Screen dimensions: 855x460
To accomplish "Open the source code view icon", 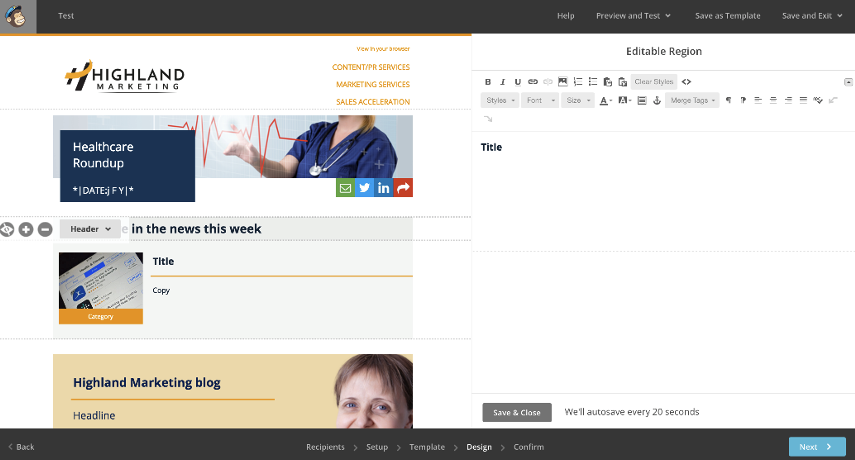I will click(x=686, y=82).
